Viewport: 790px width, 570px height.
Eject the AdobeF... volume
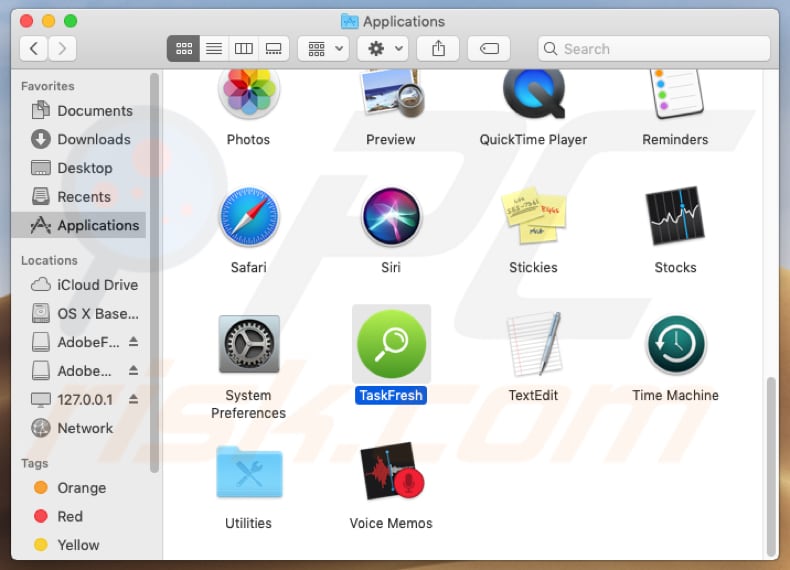pos(133,342)
